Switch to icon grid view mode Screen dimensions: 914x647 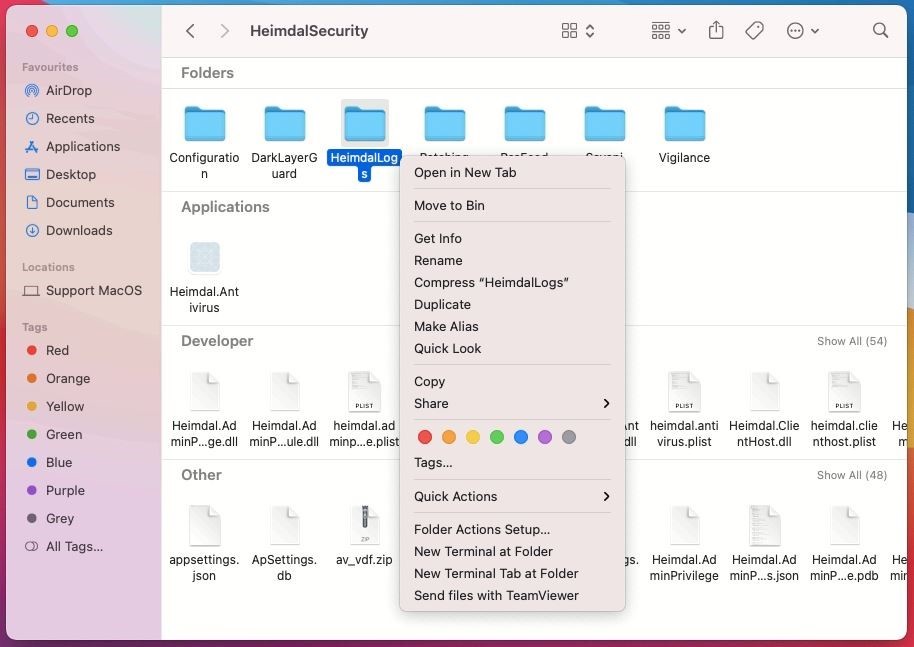pos(569,31)
